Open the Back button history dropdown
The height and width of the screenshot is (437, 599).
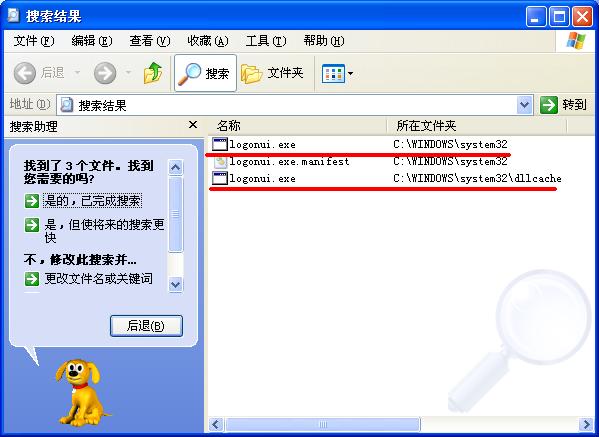78,73
